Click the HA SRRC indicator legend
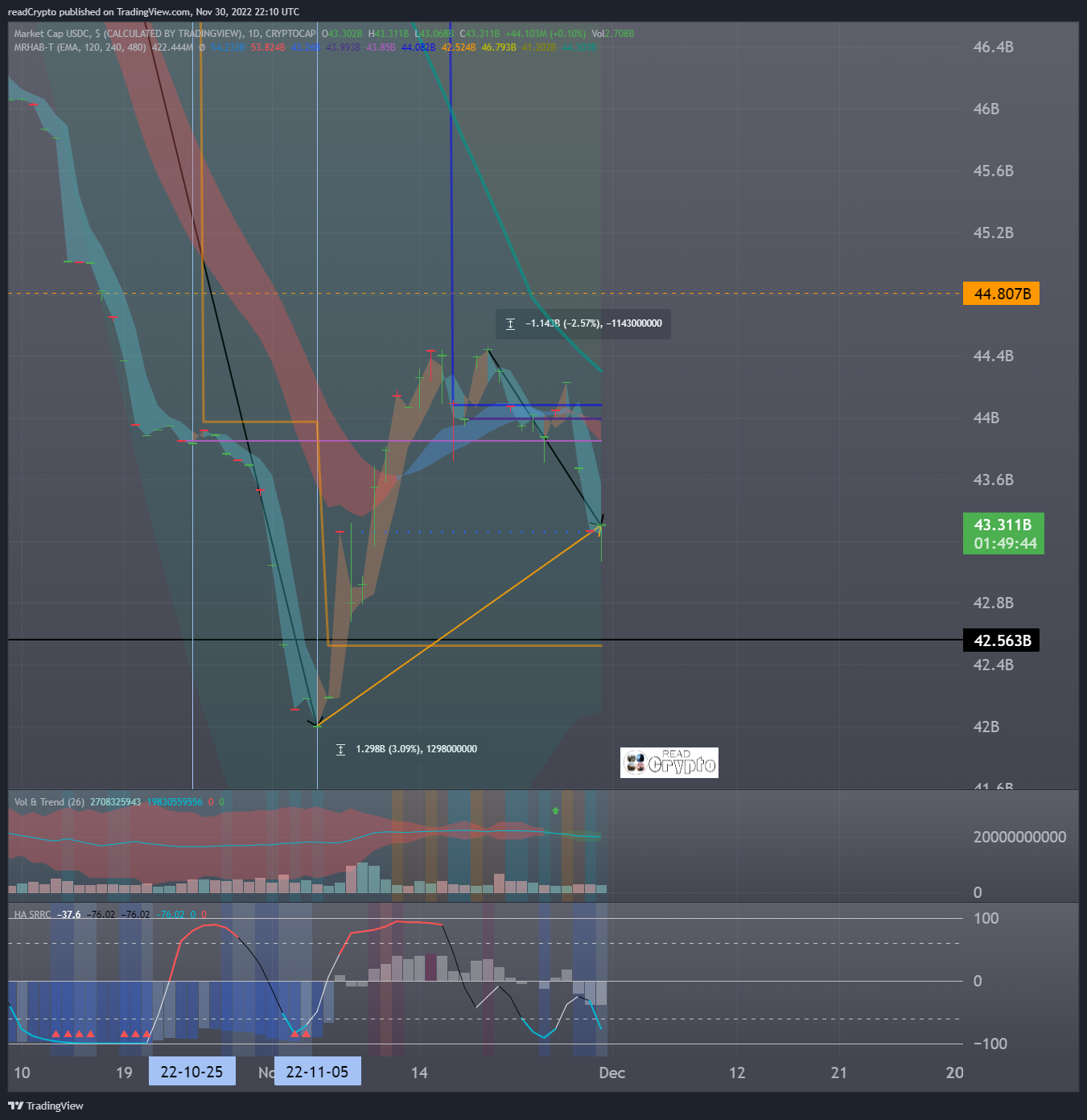The image size is (1087, 1120). click(x=32, y=915)
